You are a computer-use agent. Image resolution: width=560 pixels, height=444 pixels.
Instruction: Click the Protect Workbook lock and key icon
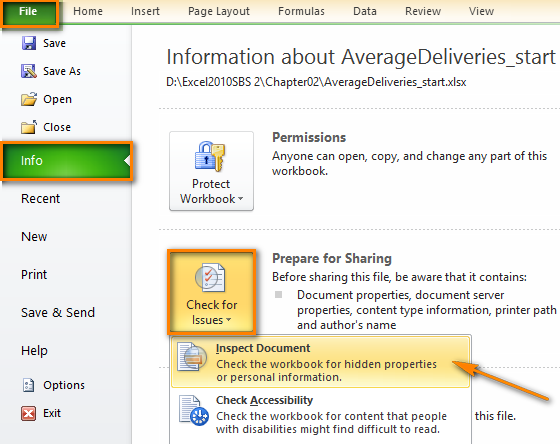click(x=210, y=156)
